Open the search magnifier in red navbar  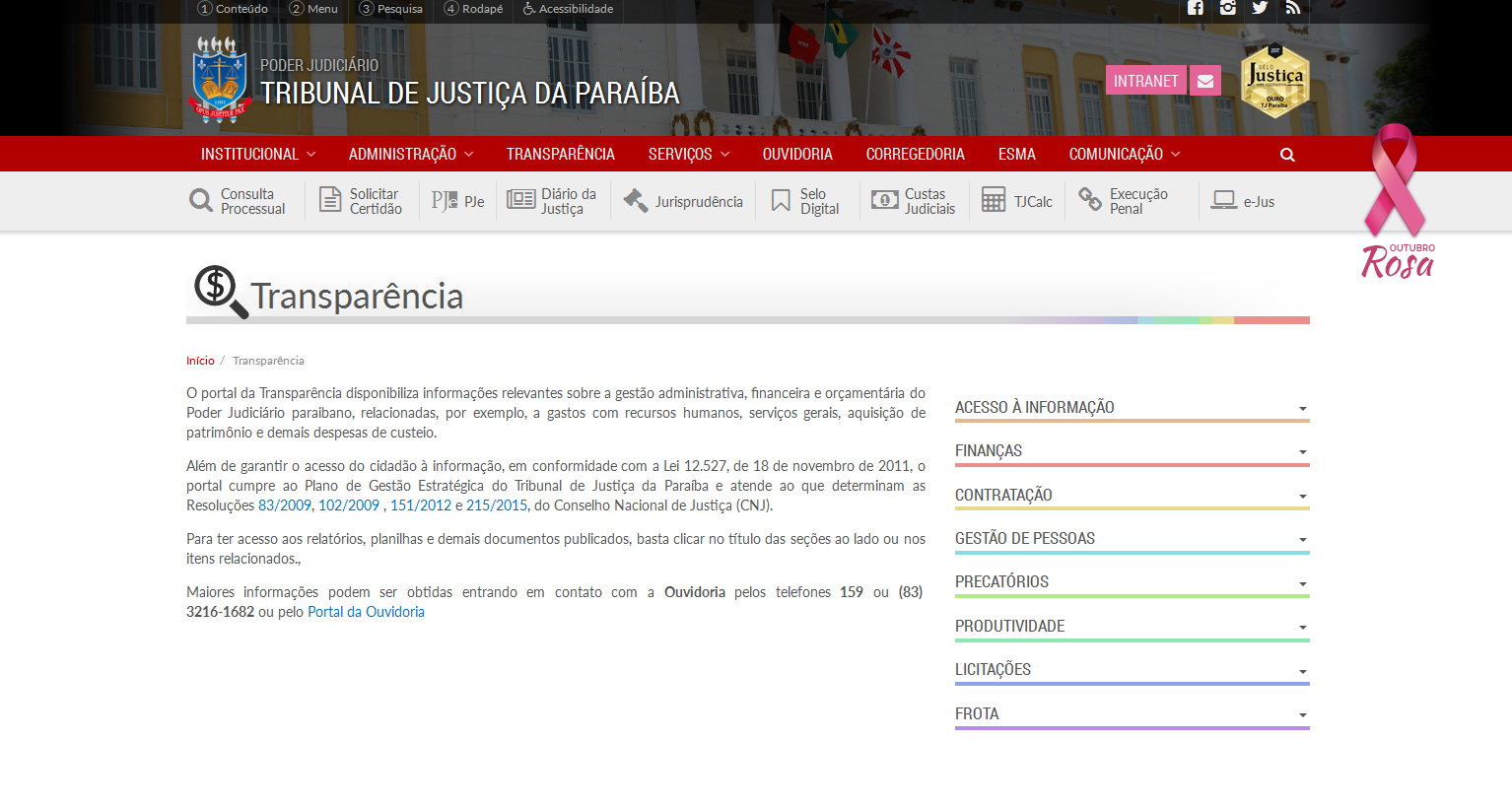pos(1287,155)
